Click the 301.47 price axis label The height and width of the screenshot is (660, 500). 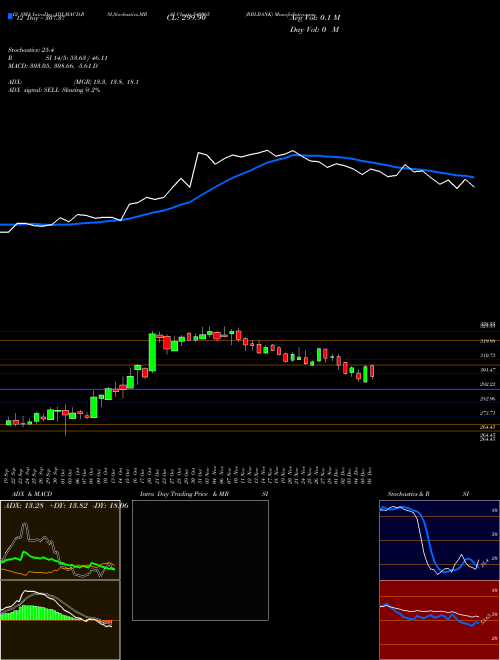tap(488, 370)
